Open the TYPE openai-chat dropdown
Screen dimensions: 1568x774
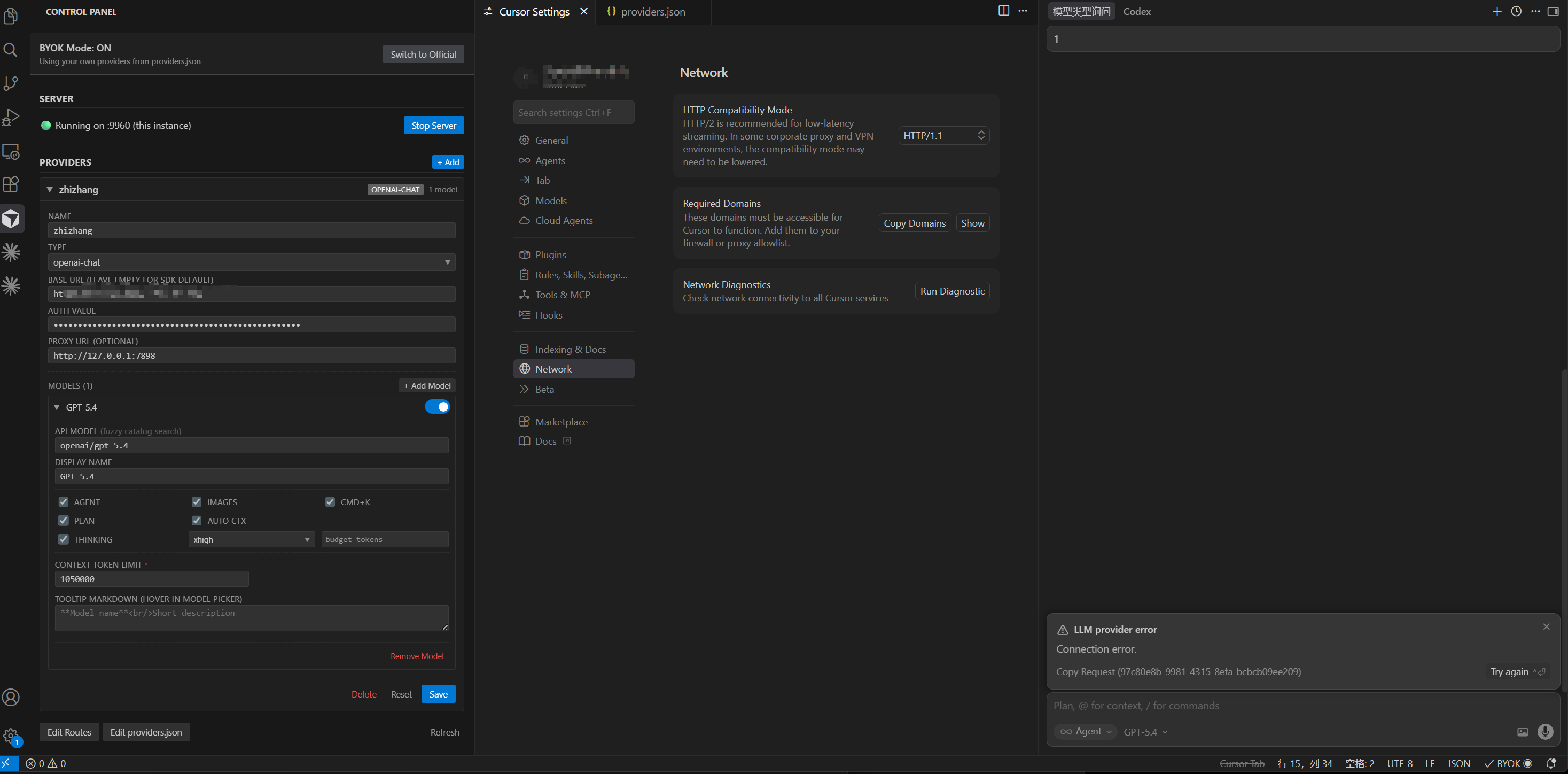point(252,262)
